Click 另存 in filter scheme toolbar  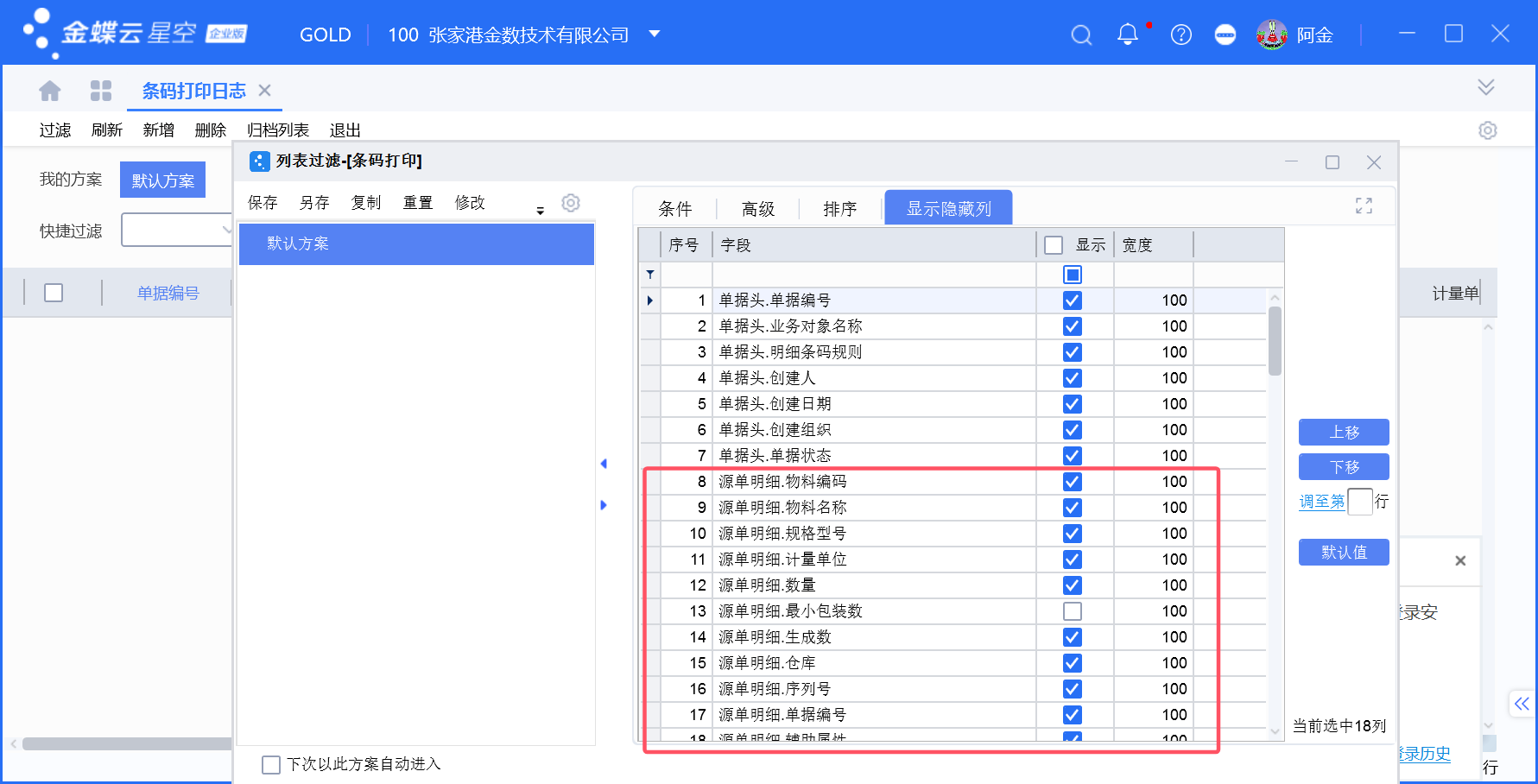[314, 202]
